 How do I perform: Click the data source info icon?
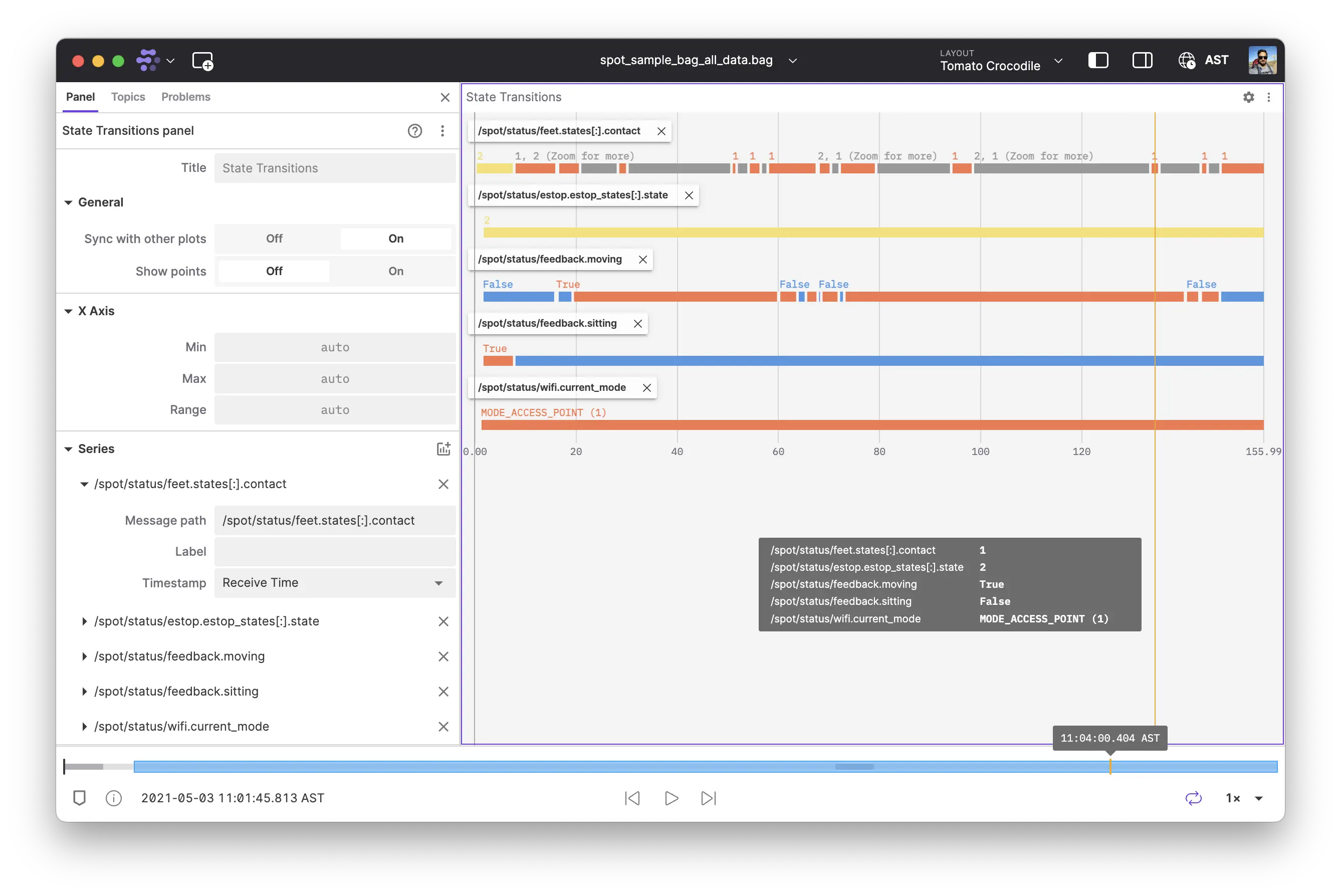(114, 798)
